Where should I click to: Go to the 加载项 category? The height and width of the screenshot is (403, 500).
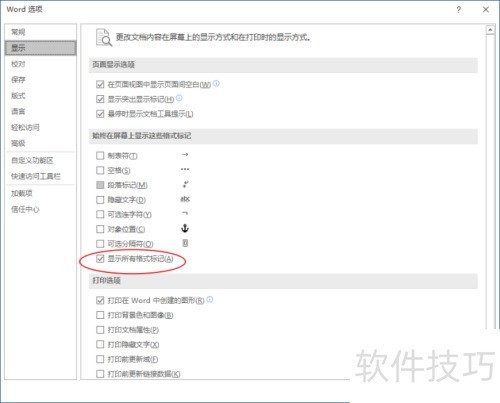[x=40, y=193]
